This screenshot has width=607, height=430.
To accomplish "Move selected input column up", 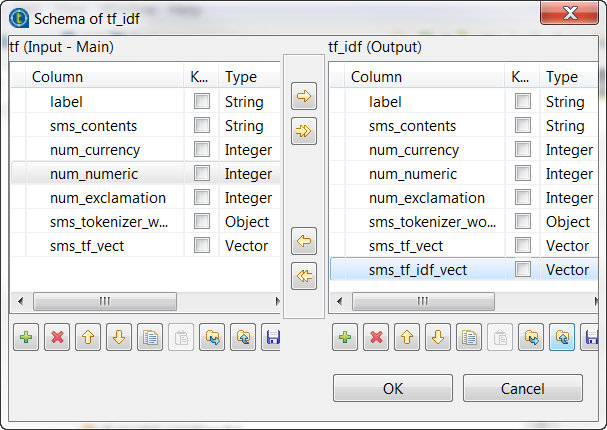I will tap(88, 338).
